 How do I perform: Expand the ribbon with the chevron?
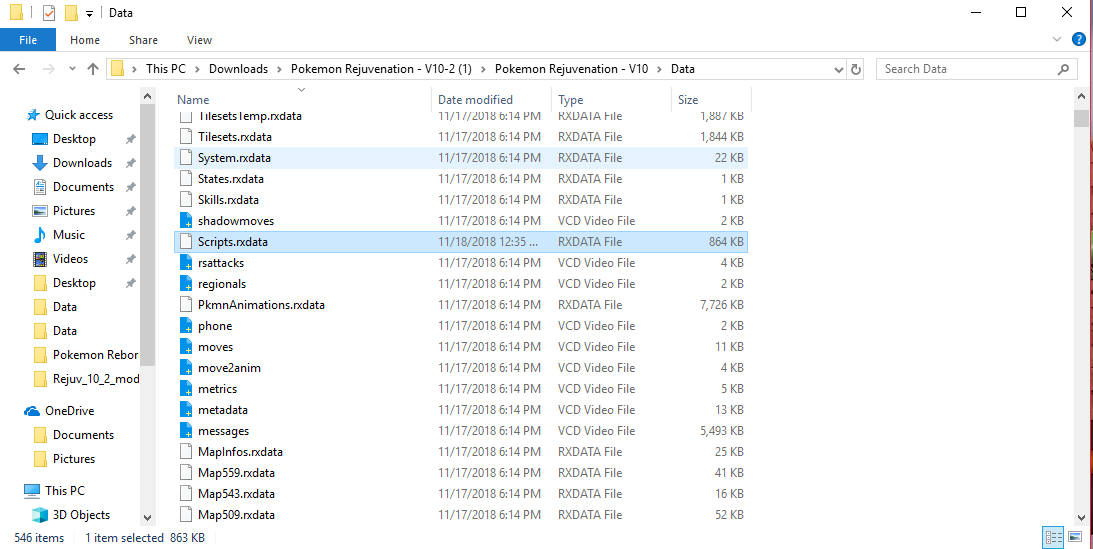pyautogui.click(x=1058, y=40)
